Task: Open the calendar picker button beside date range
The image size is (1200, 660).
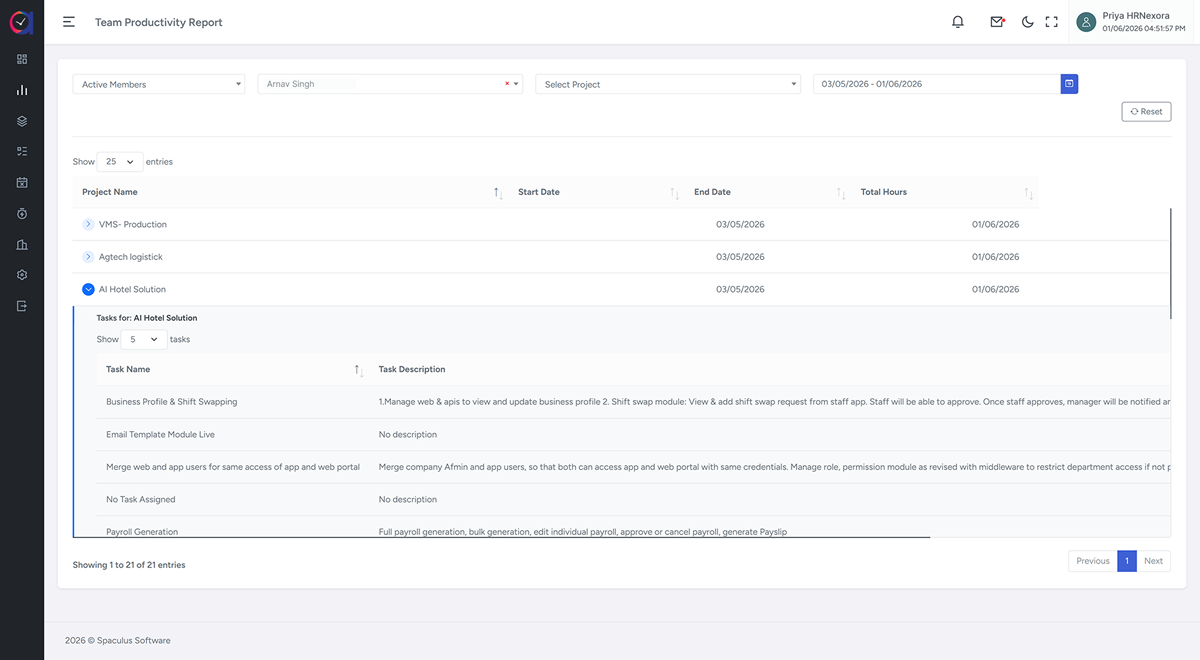Action: tap(1069, 84)
